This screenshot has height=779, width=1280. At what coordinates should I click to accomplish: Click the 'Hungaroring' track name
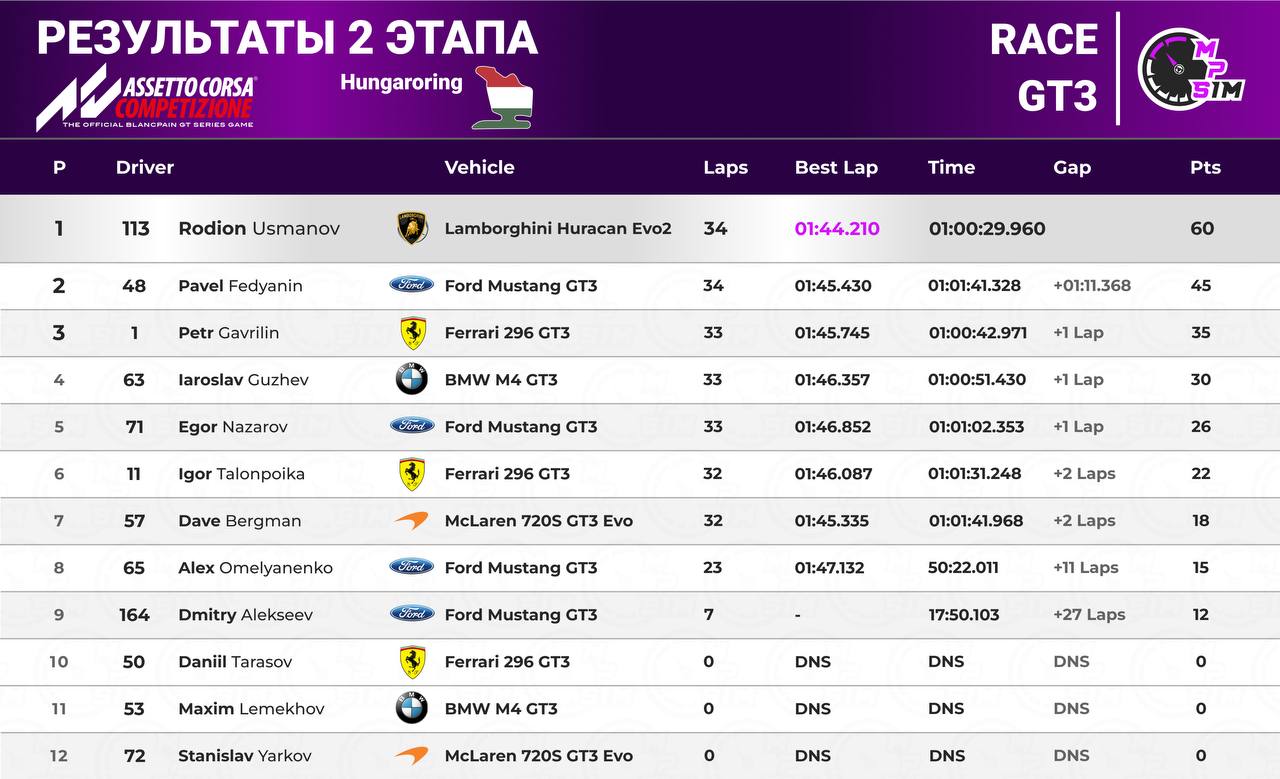click(401, 82)
